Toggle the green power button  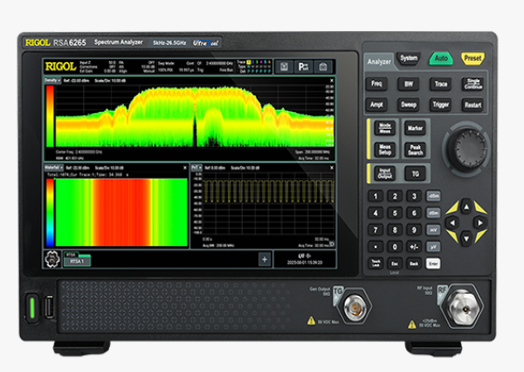[x=32, y=308]
